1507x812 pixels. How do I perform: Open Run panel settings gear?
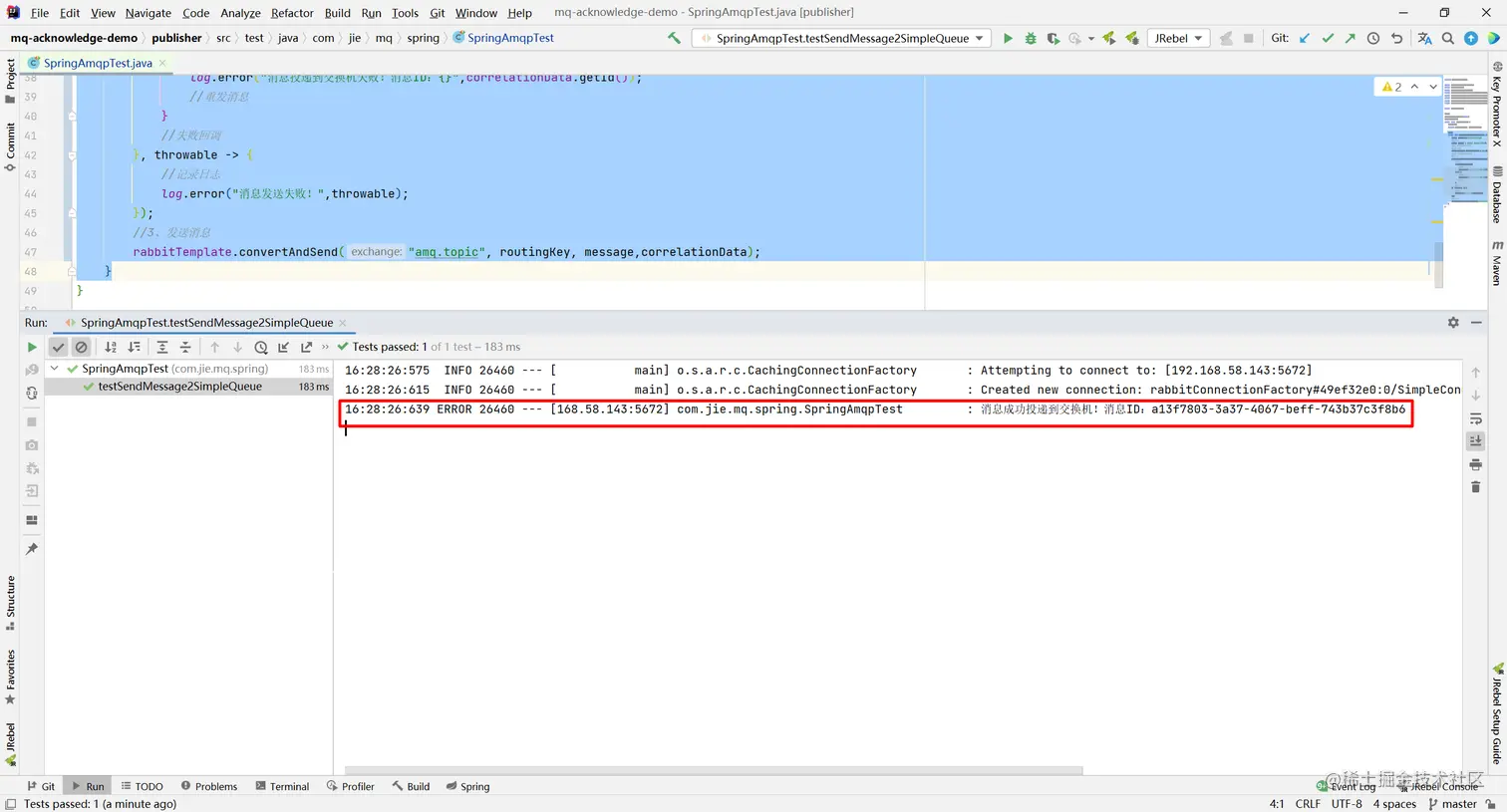[x=1453, y=323]
